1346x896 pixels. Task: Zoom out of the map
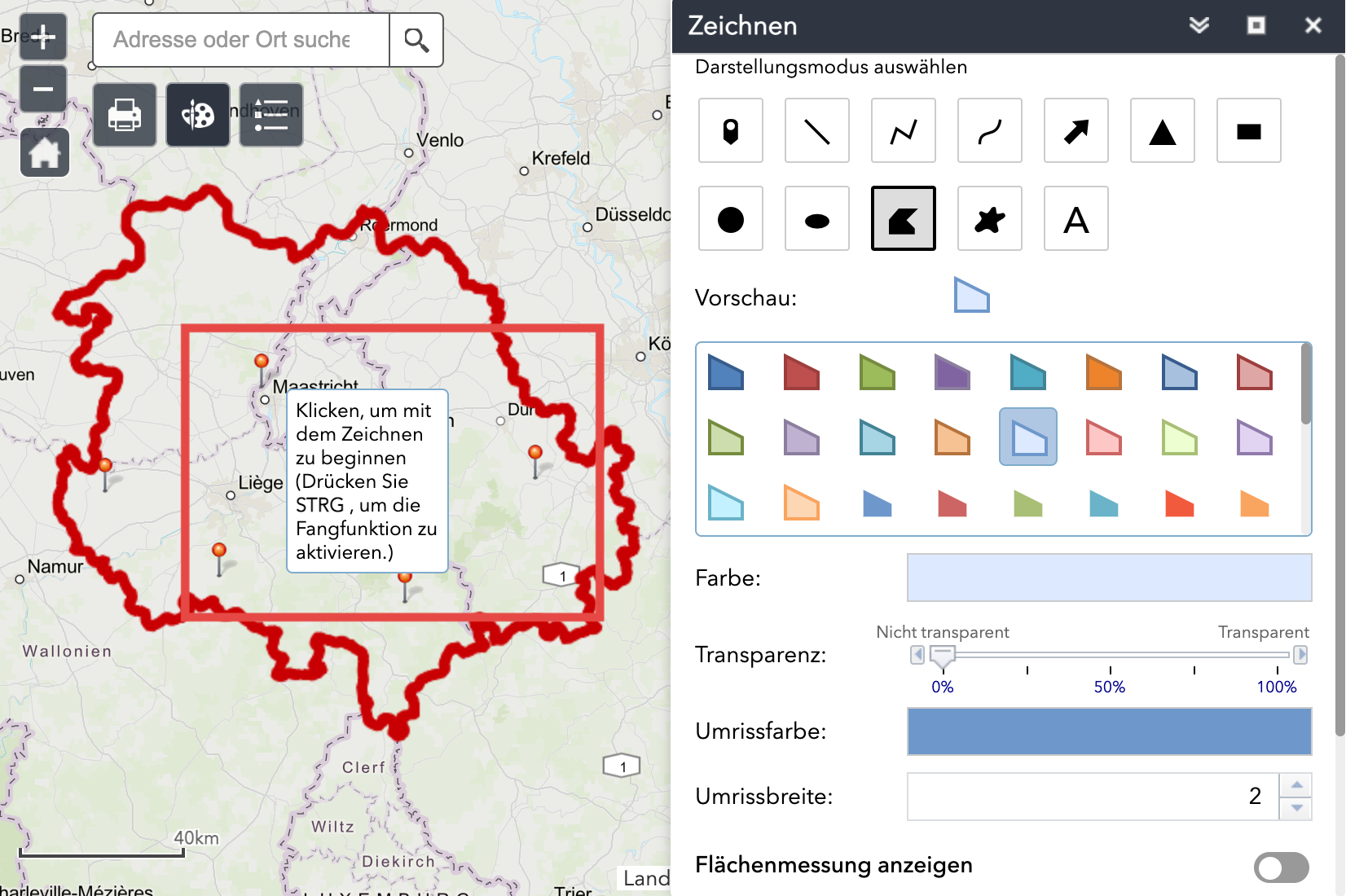pos(43,89)
